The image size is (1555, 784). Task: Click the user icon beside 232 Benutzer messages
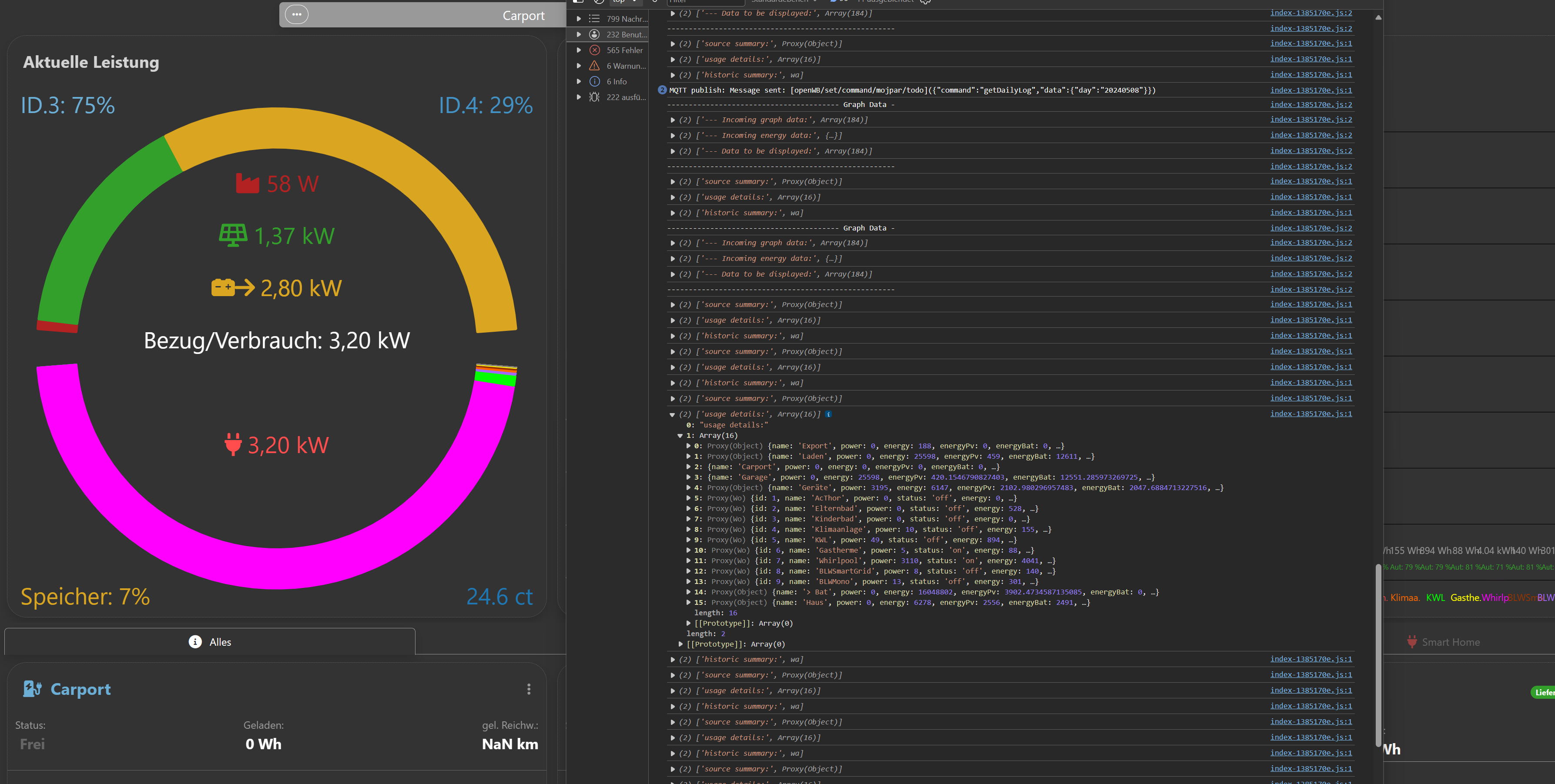[595, 34]
